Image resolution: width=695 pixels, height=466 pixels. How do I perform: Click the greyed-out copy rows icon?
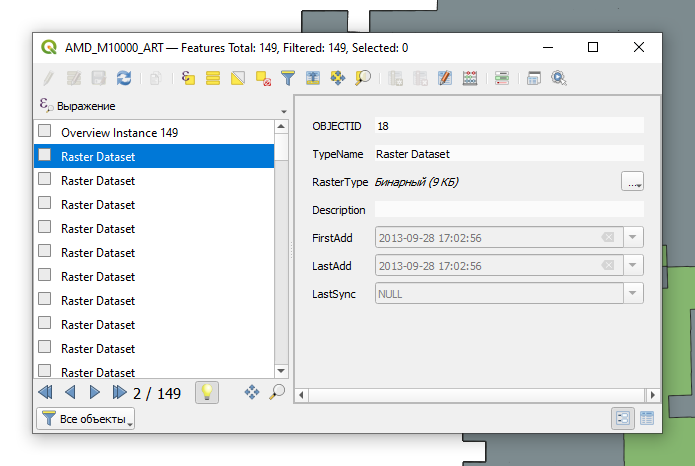[x=155, y=78]
